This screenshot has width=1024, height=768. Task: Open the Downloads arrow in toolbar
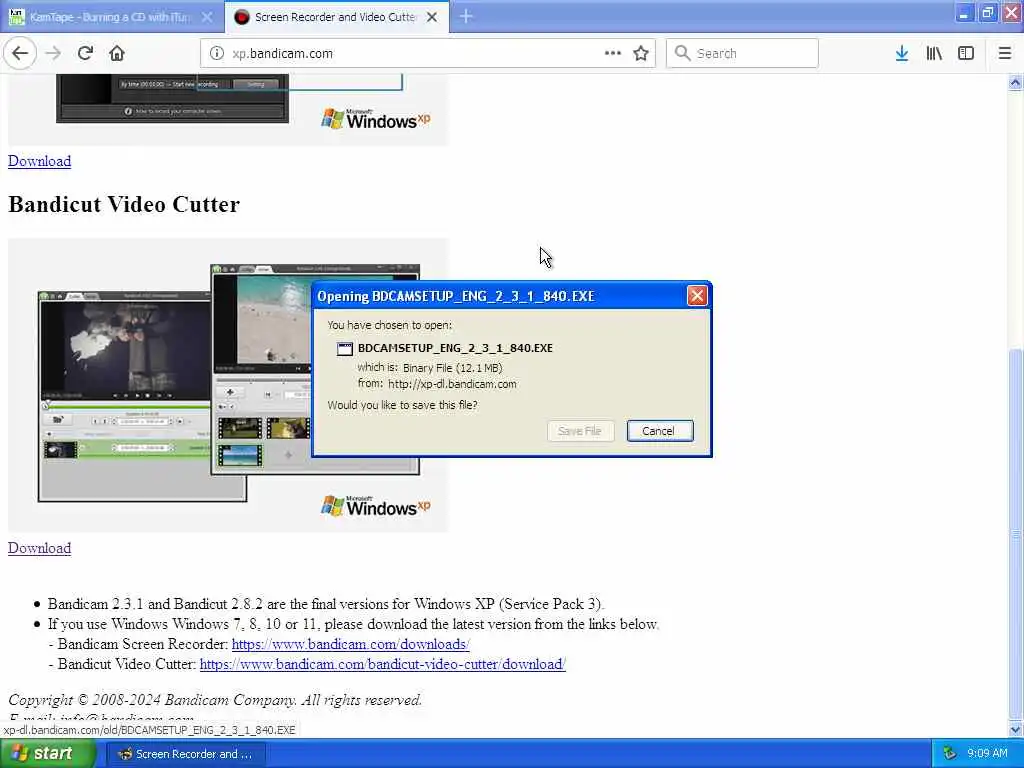pyautogui.click(x=902, y=53)
